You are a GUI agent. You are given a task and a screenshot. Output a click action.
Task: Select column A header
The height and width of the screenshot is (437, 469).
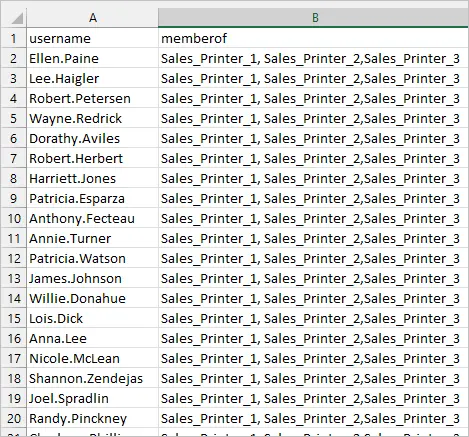point(93,18)
